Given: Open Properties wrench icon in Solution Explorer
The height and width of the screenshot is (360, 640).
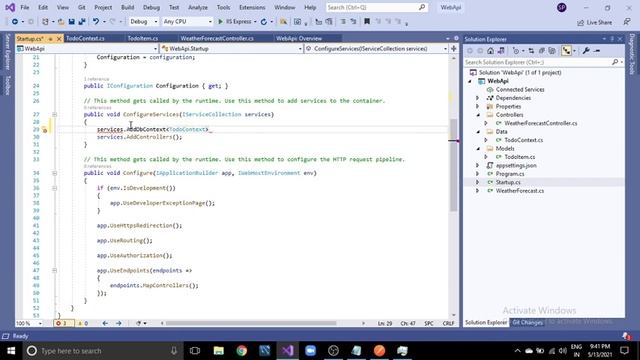Looking at the screenshot, I should (586, 51).
